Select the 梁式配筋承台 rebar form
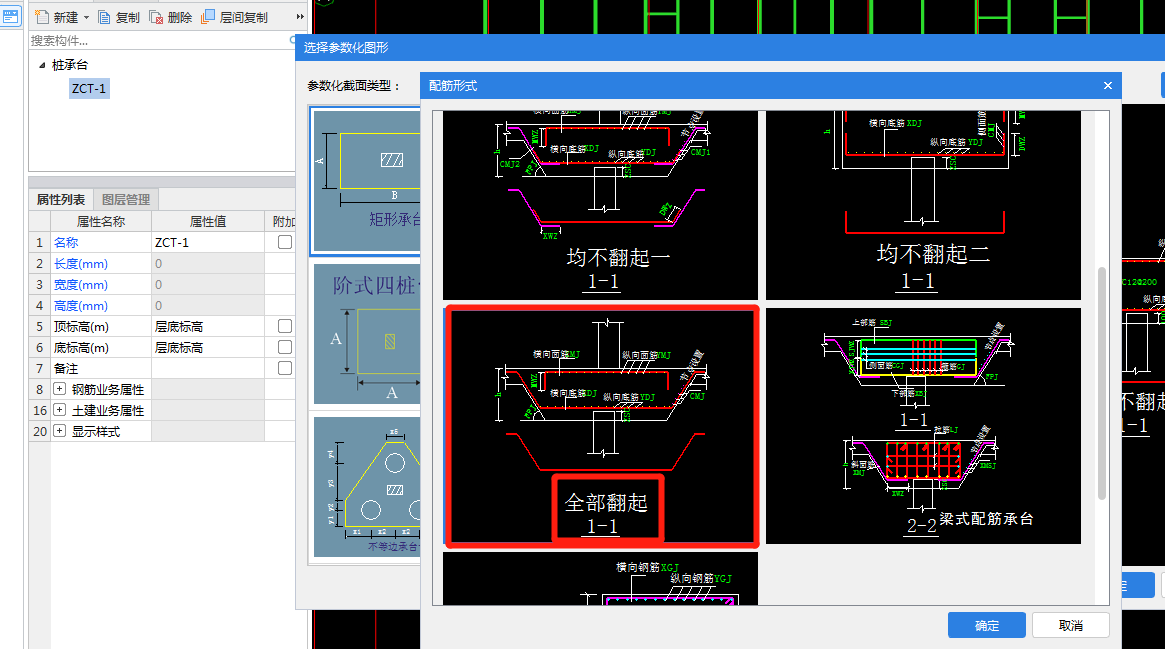1165x649 pixels. 924,426
